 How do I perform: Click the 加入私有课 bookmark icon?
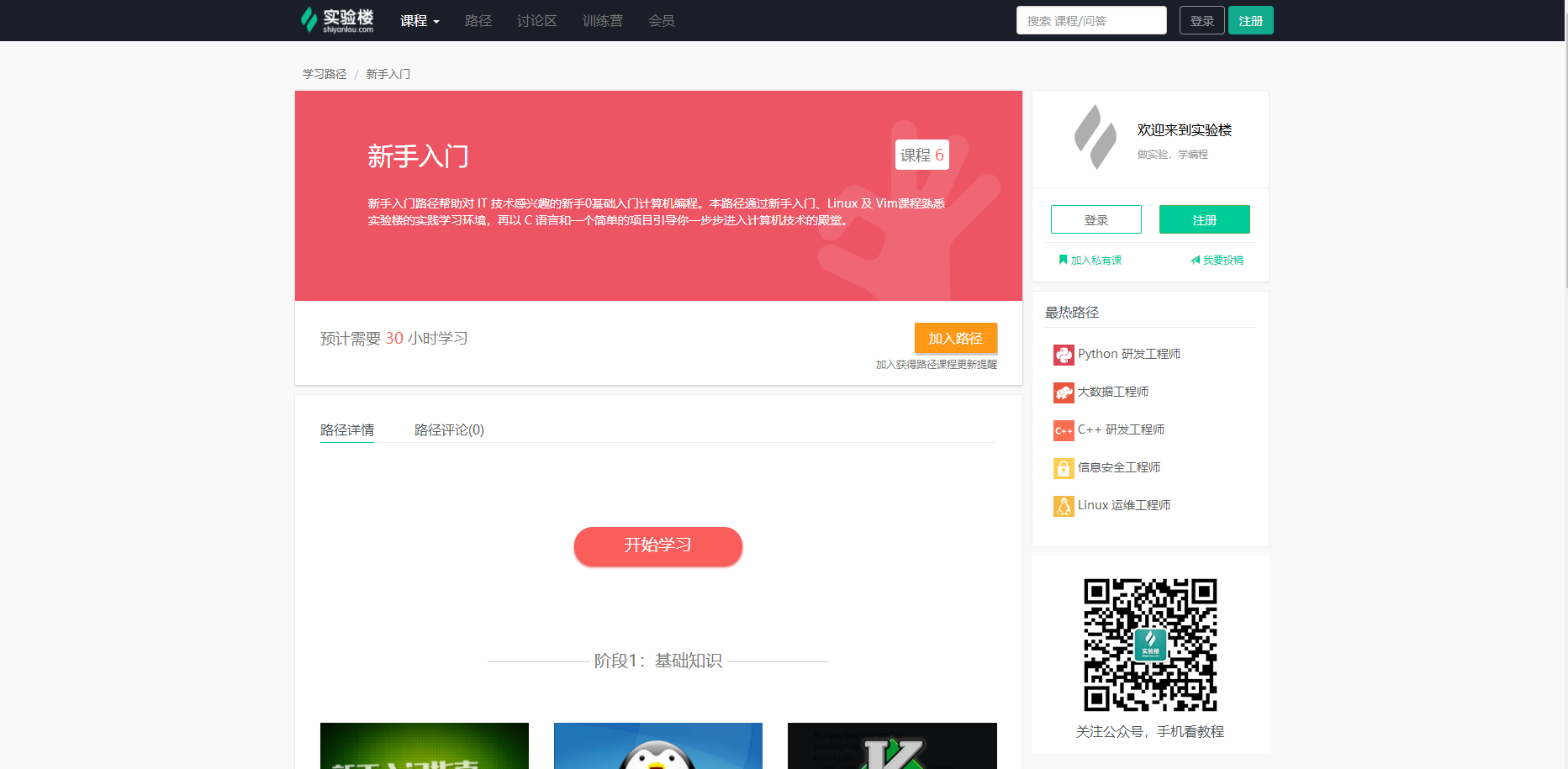(1062, 260)
